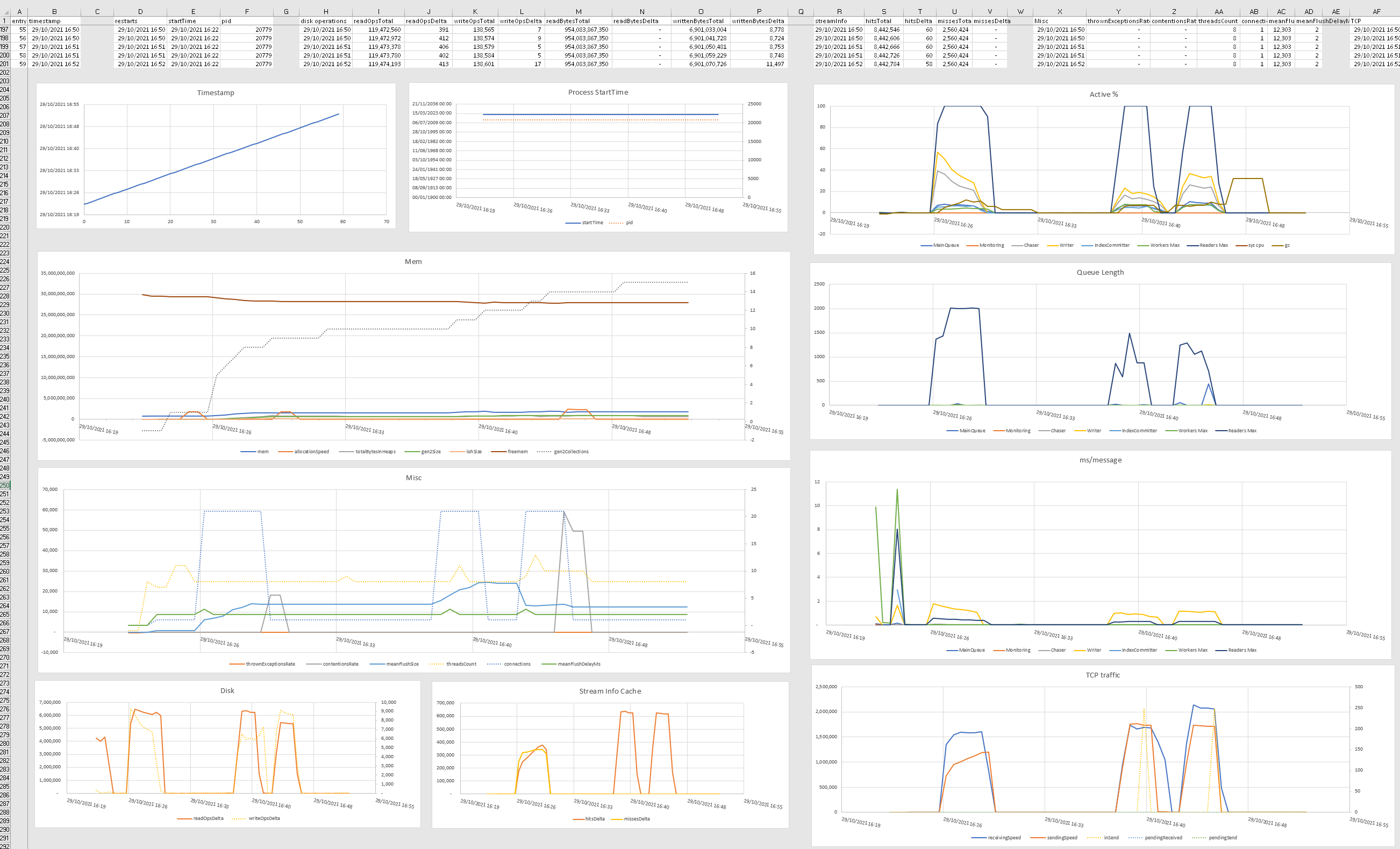Click the 'timestamp' header cell
This screenshot has height=849, width=1400.
[x=54, y=21]
